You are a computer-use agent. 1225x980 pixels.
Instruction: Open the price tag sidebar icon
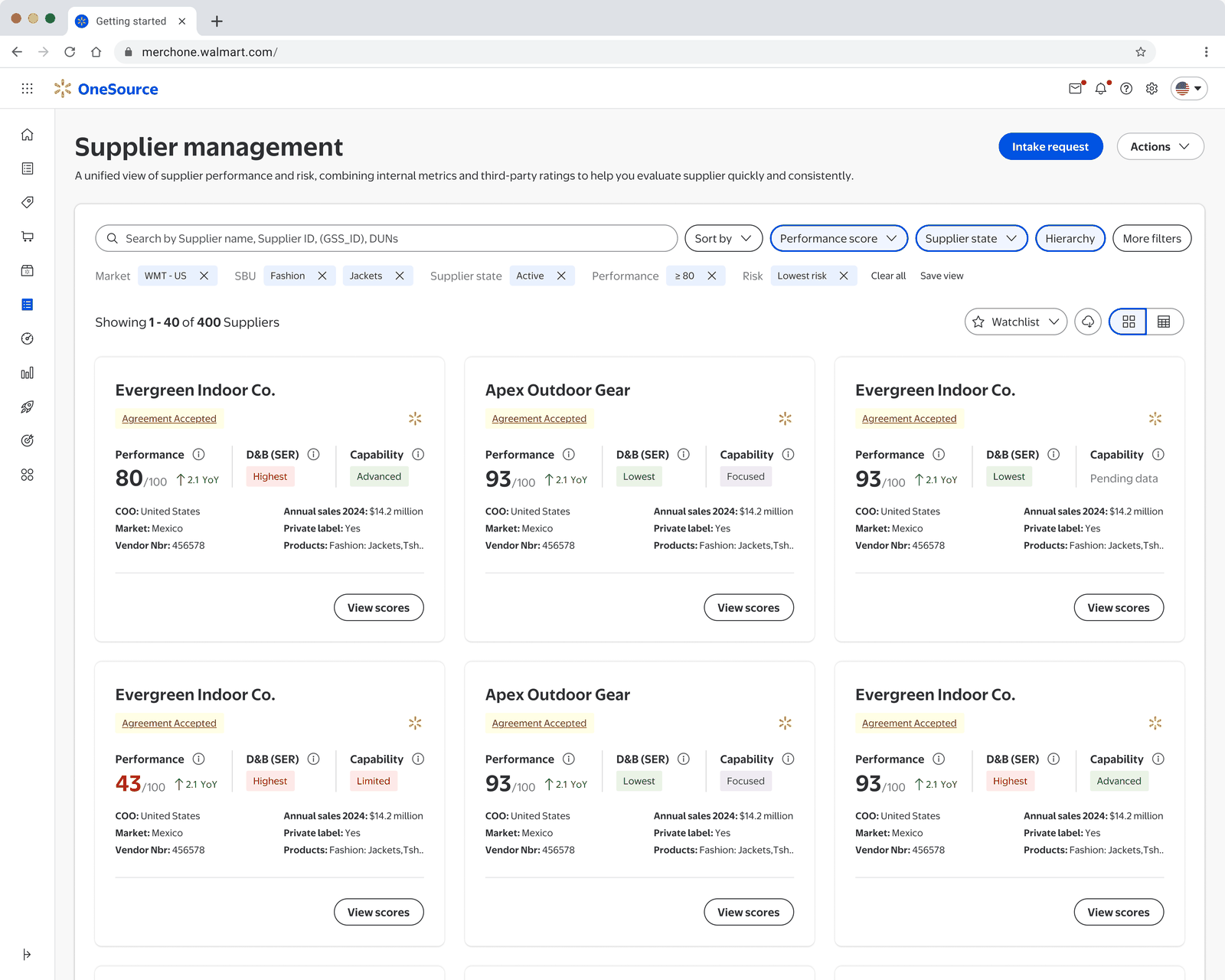coord(28,202)
